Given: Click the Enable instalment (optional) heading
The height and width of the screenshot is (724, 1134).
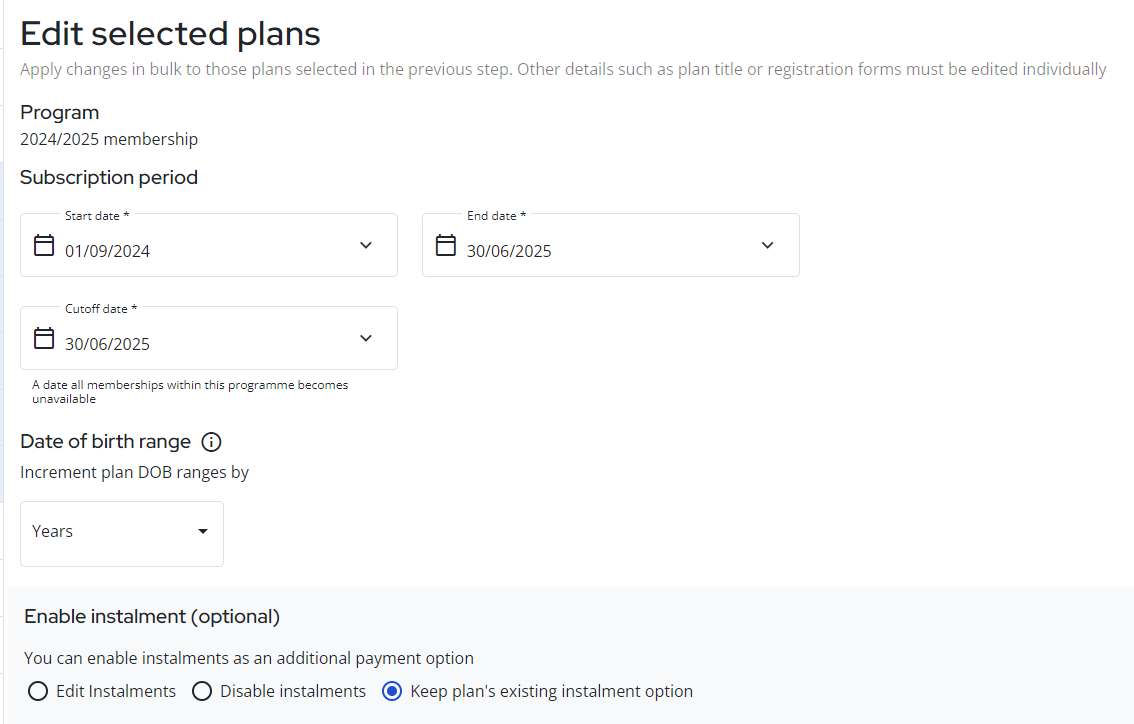Looking at the screenshot, I should click(x=152, y=616).
